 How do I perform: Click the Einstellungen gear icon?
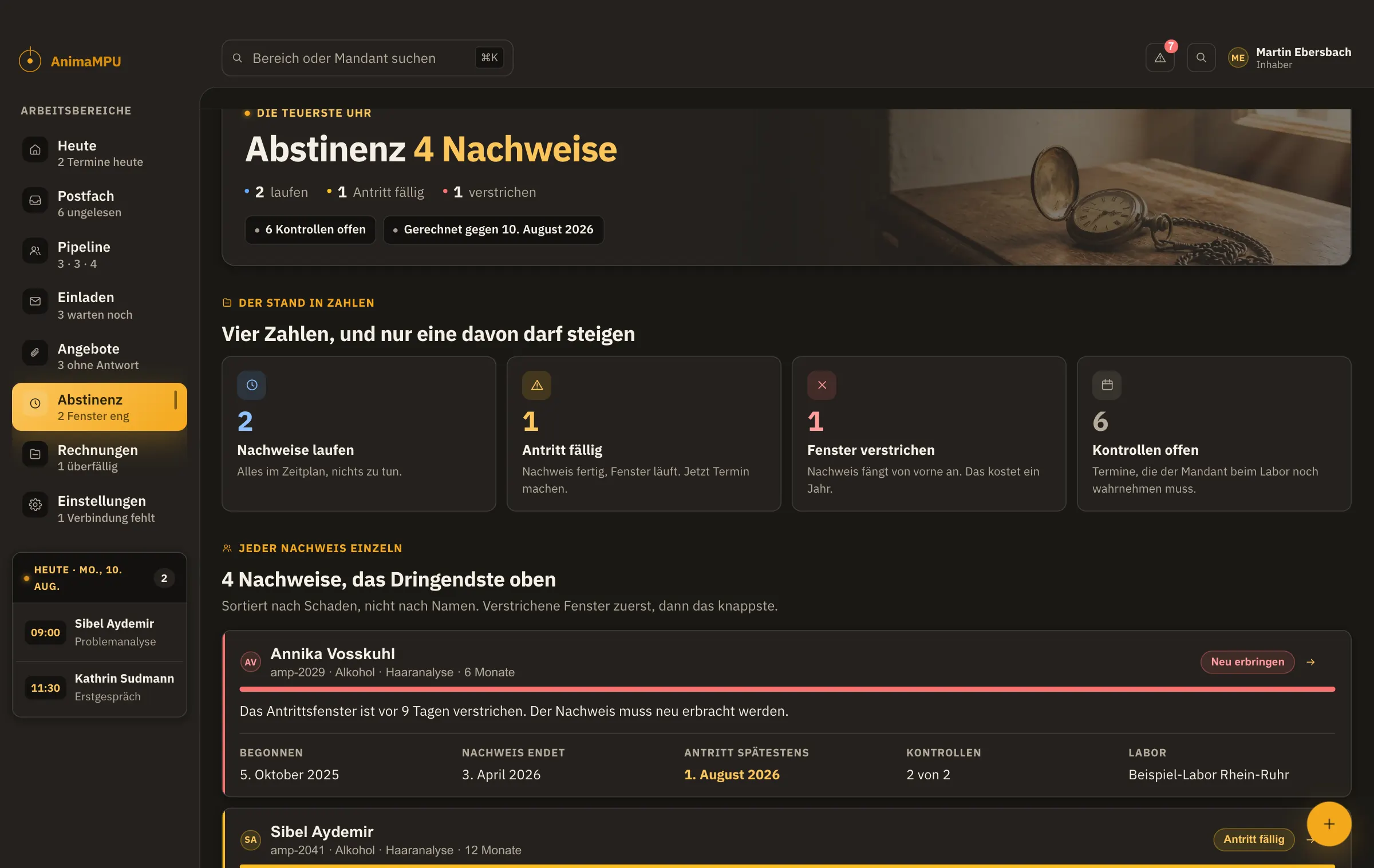(35, 505)
